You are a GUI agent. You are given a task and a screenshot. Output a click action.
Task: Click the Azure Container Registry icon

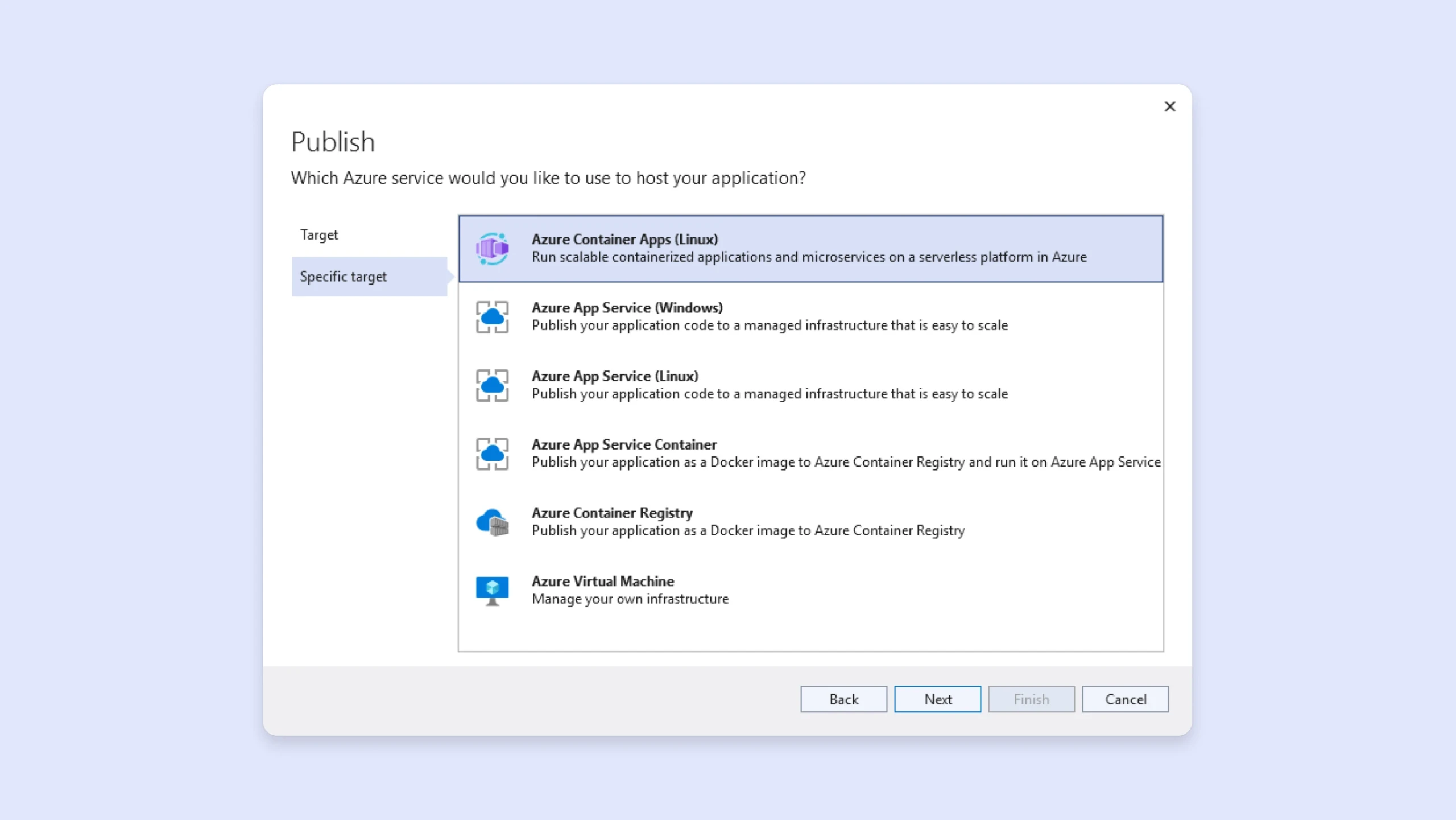[492, 522]
